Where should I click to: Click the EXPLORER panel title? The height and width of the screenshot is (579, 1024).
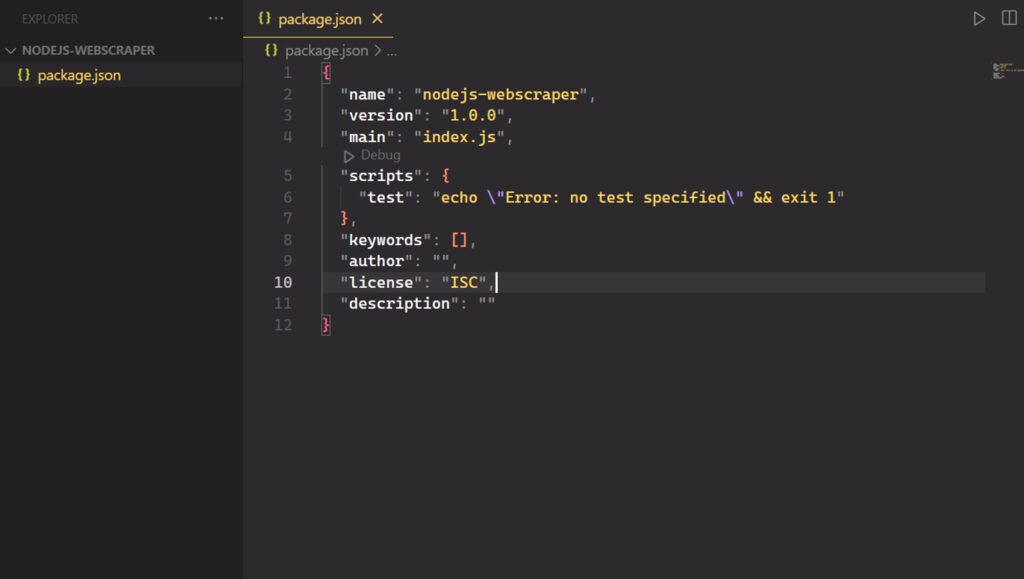[x=50, y=19]
